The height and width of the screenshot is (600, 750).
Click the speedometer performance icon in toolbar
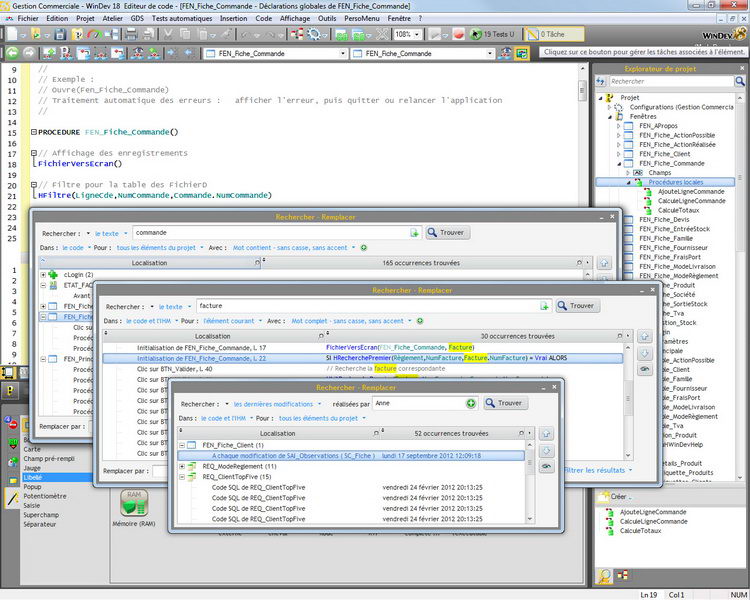pyautogui.click(x=95, y=34)
